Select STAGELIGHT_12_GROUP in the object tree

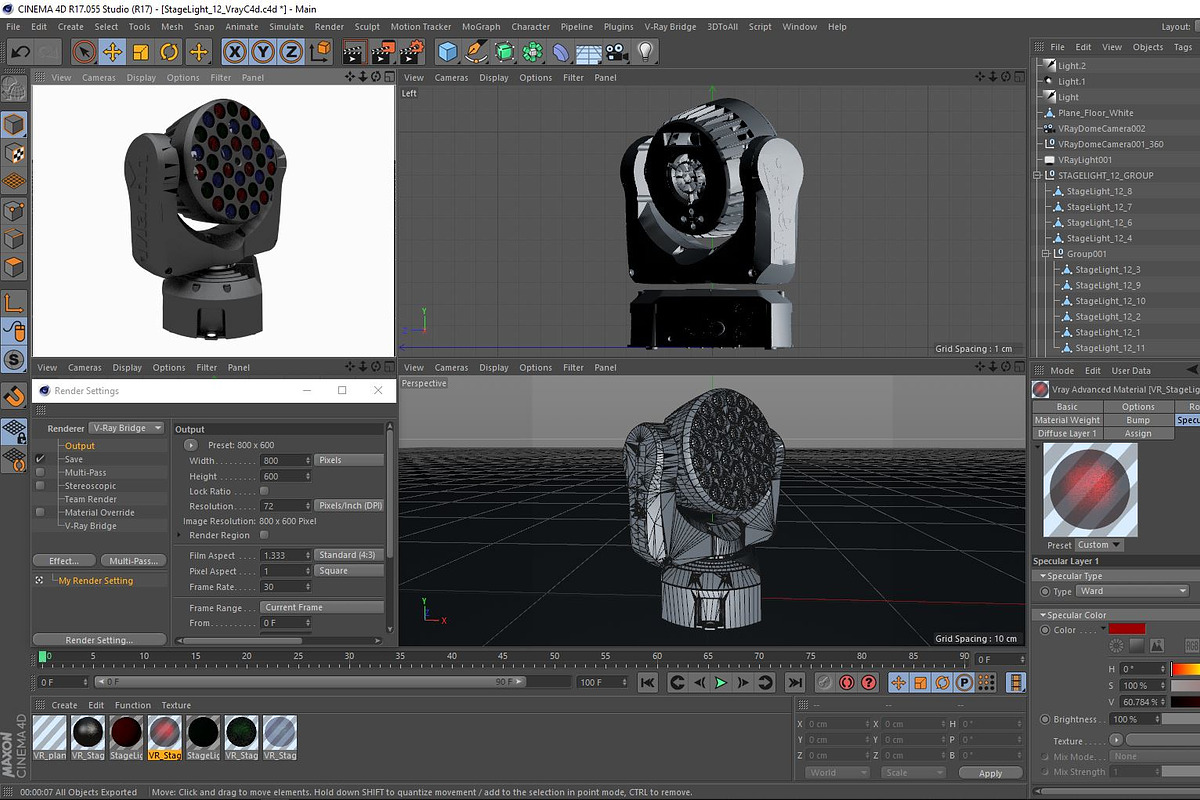pyautogui.click(x=1105, y=175)
